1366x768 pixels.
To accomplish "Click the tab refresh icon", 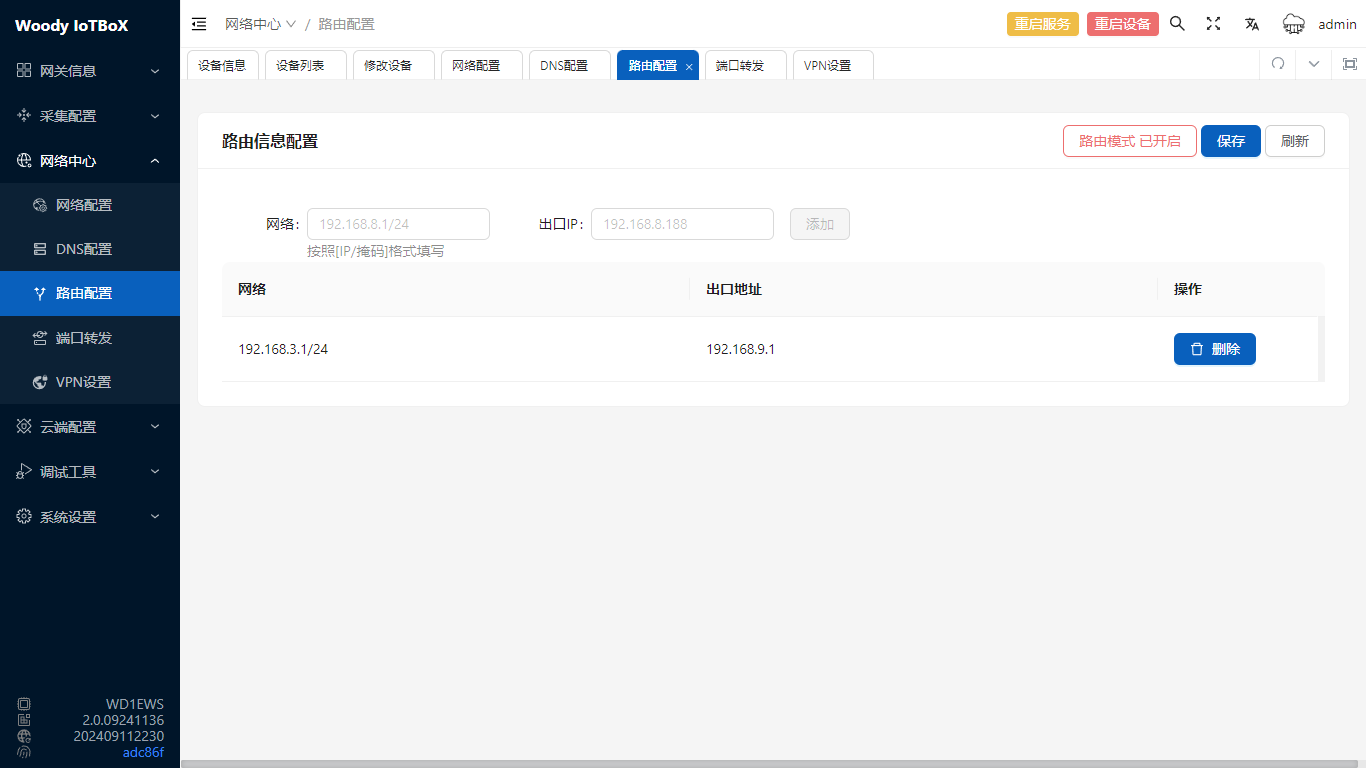I will click(x=1277, y=64).
